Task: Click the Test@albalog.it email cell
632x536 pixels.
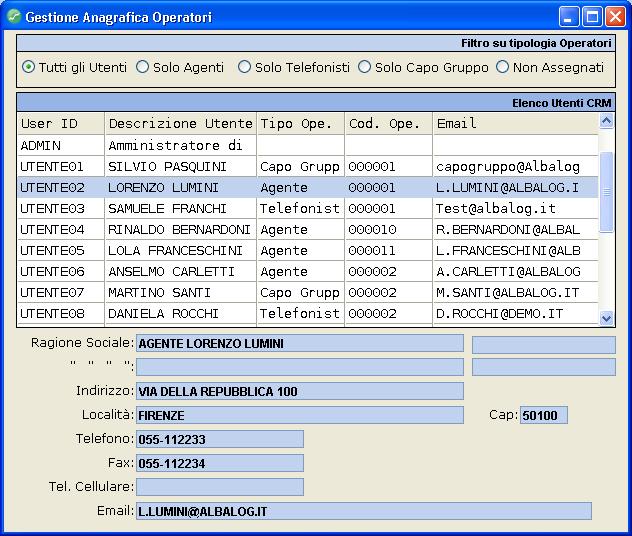Action: pos(516,208)
